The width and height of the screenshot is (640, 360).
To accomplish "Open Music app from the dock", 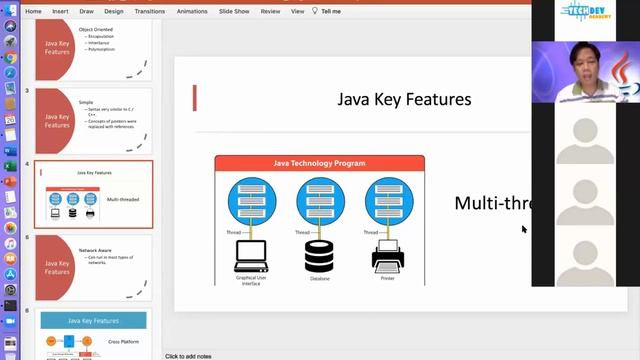I will pyautogui.click(x=10, y=244).
